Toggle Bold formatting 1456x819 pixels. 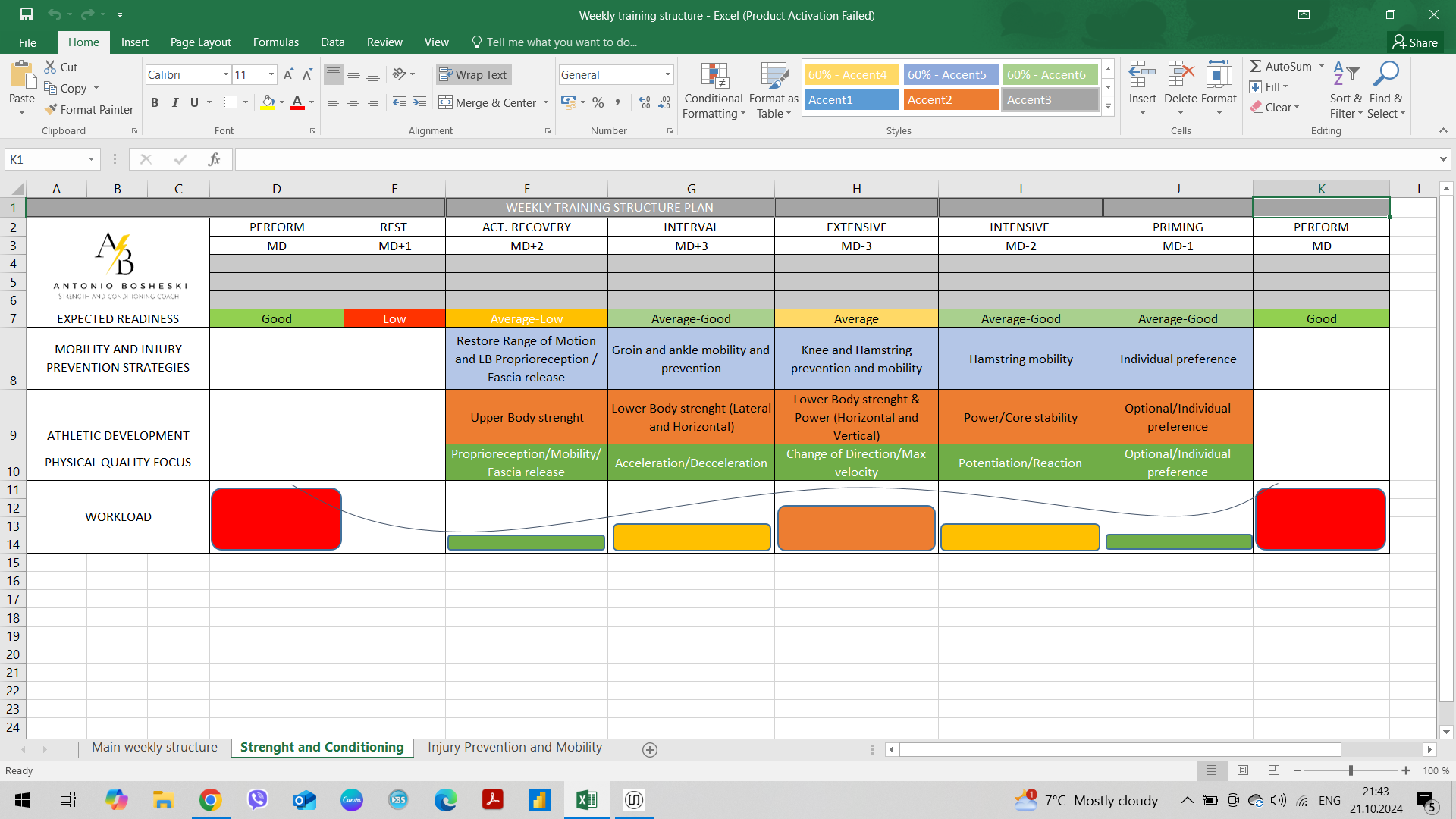coord(155,102)
